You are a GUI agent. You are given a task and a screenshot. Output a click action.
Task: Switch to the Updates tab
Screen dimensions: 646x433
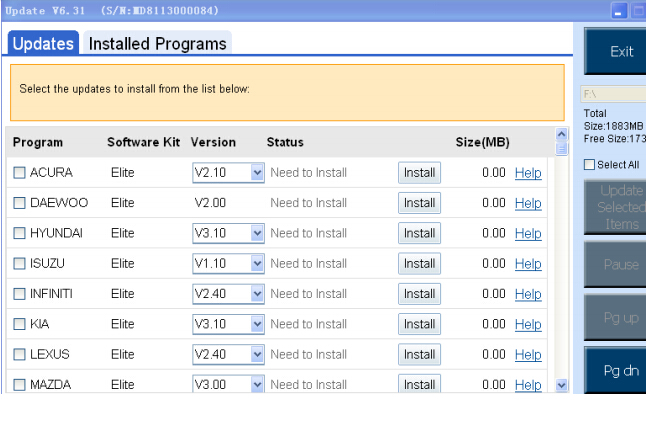[x=43, y=43]
